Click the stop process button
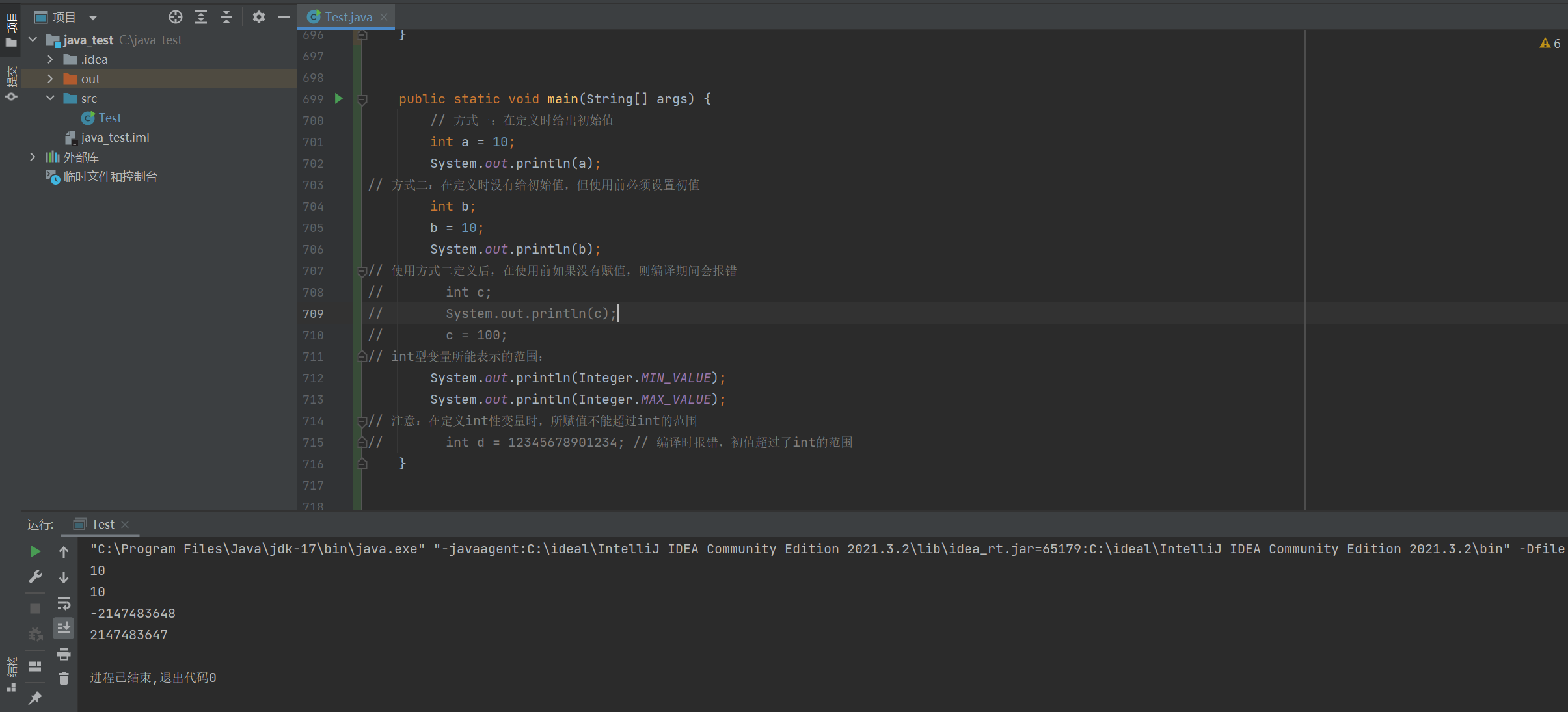This screenshot has height=712, width=1568. pyautogui.click(x=36, y=609)
